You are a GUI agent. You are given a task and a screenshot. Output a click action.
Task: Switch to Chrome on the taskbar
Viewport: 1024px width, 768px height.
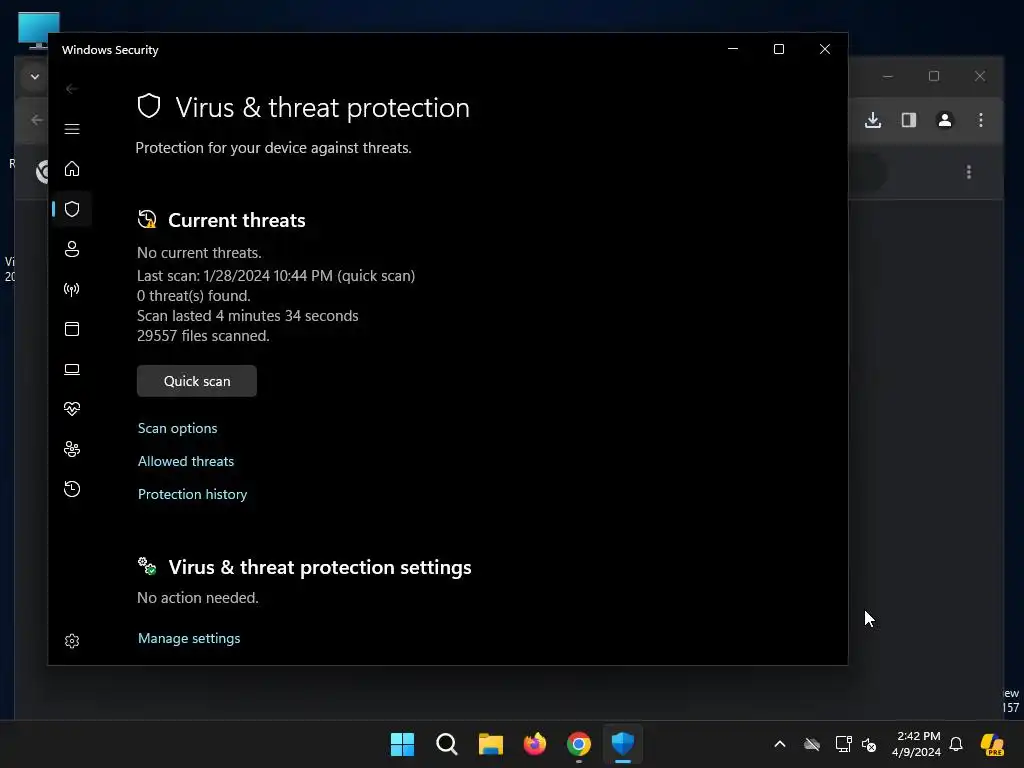pyautogui.click(x=579, y=744)
